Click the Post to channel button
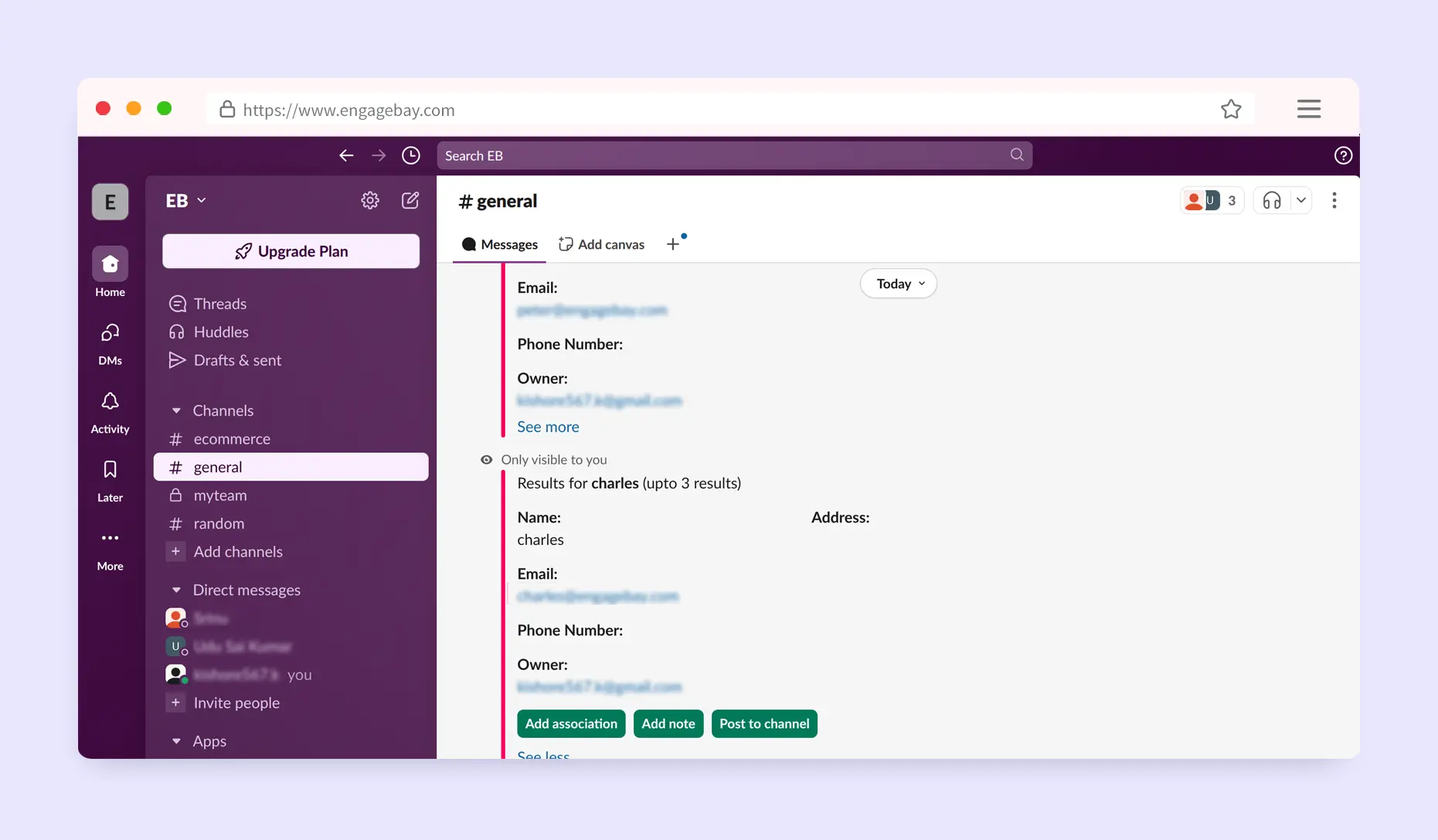Image resolution: width=1438 pixels, height=840 pixels. click(764, 723)
